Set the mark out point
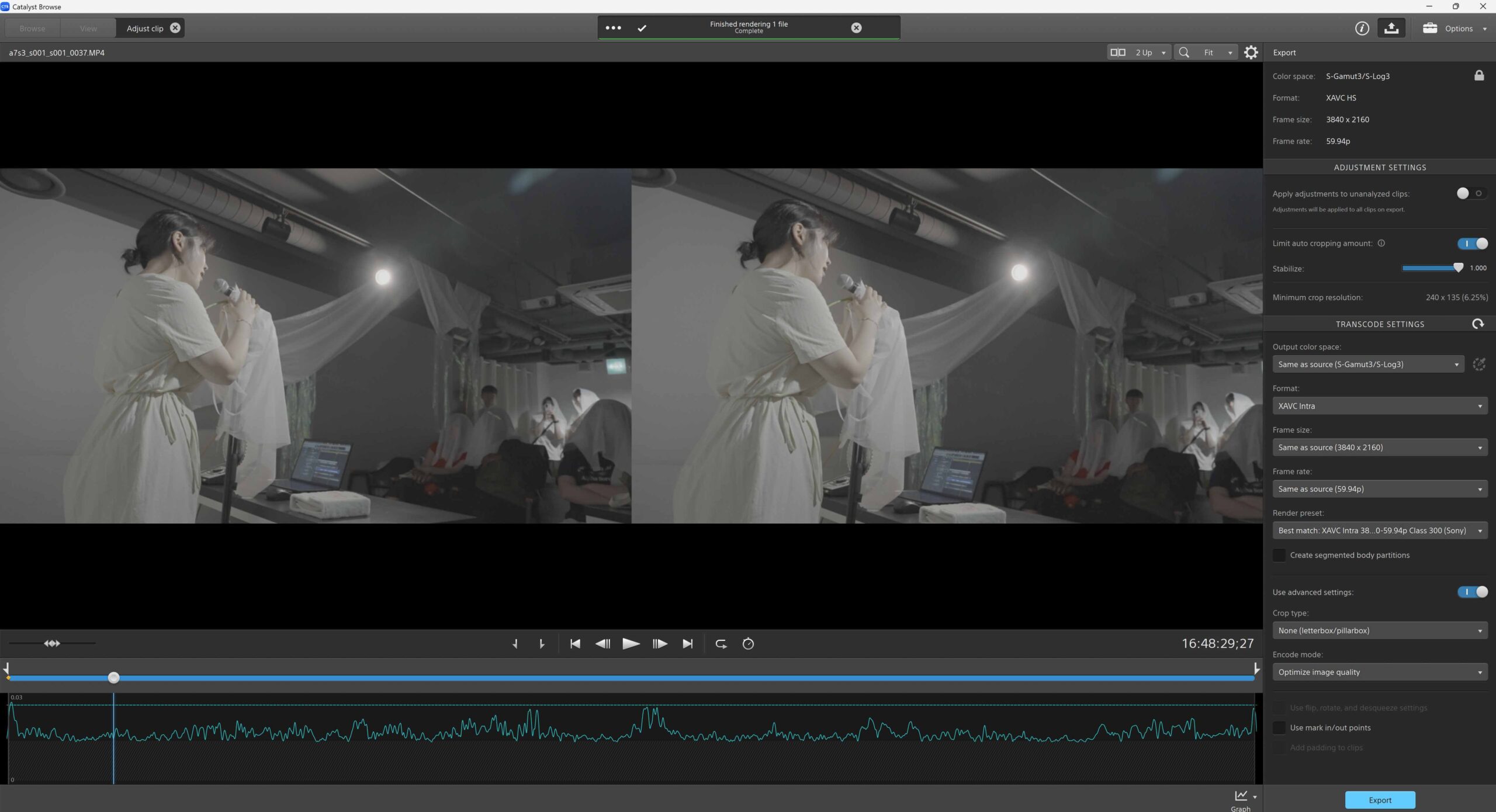Screen dimensions: 1496x812 click(542, 644)
